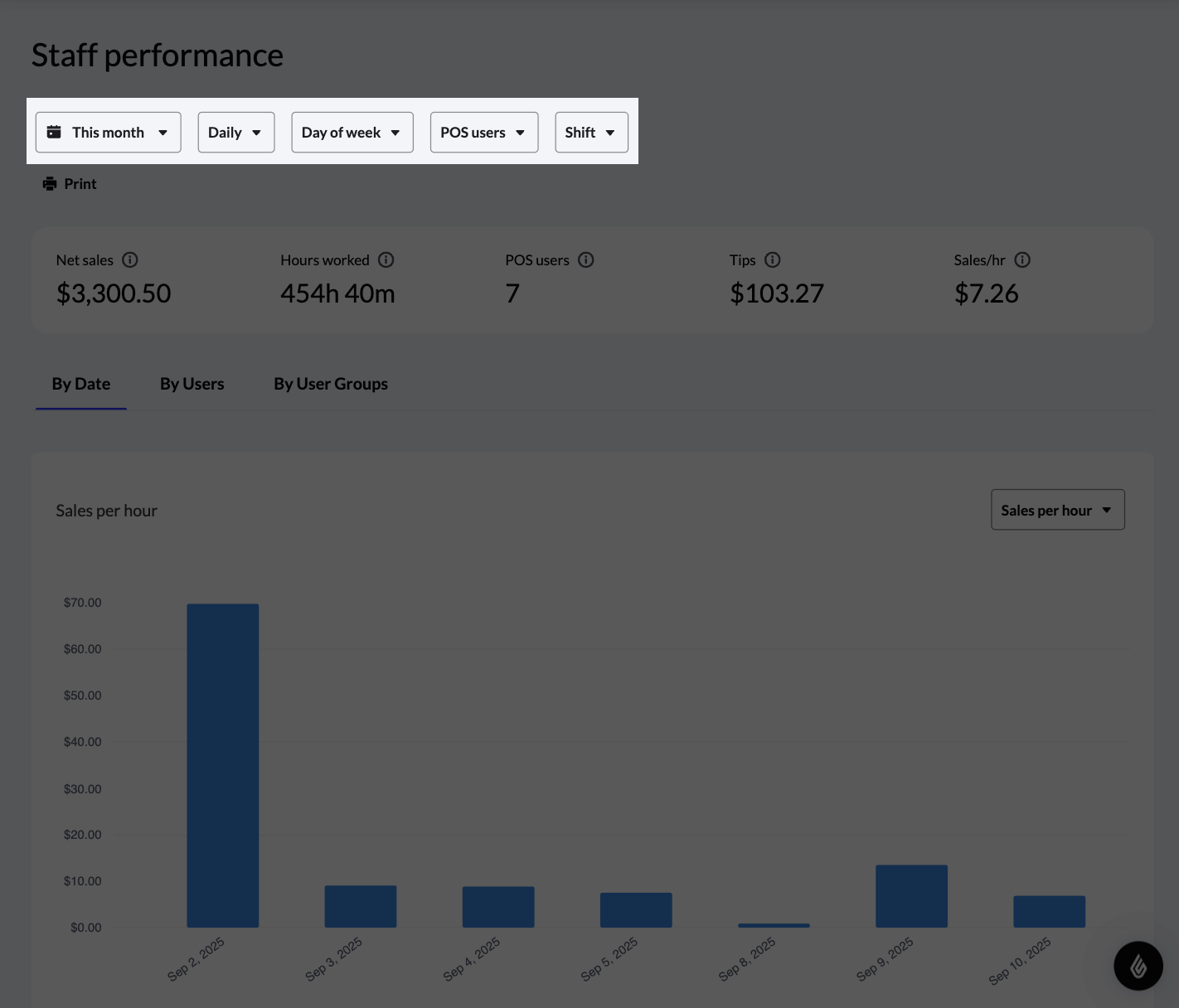Expand the Day of week filter
The image size is (1179, 1008).
coord(352,131)
